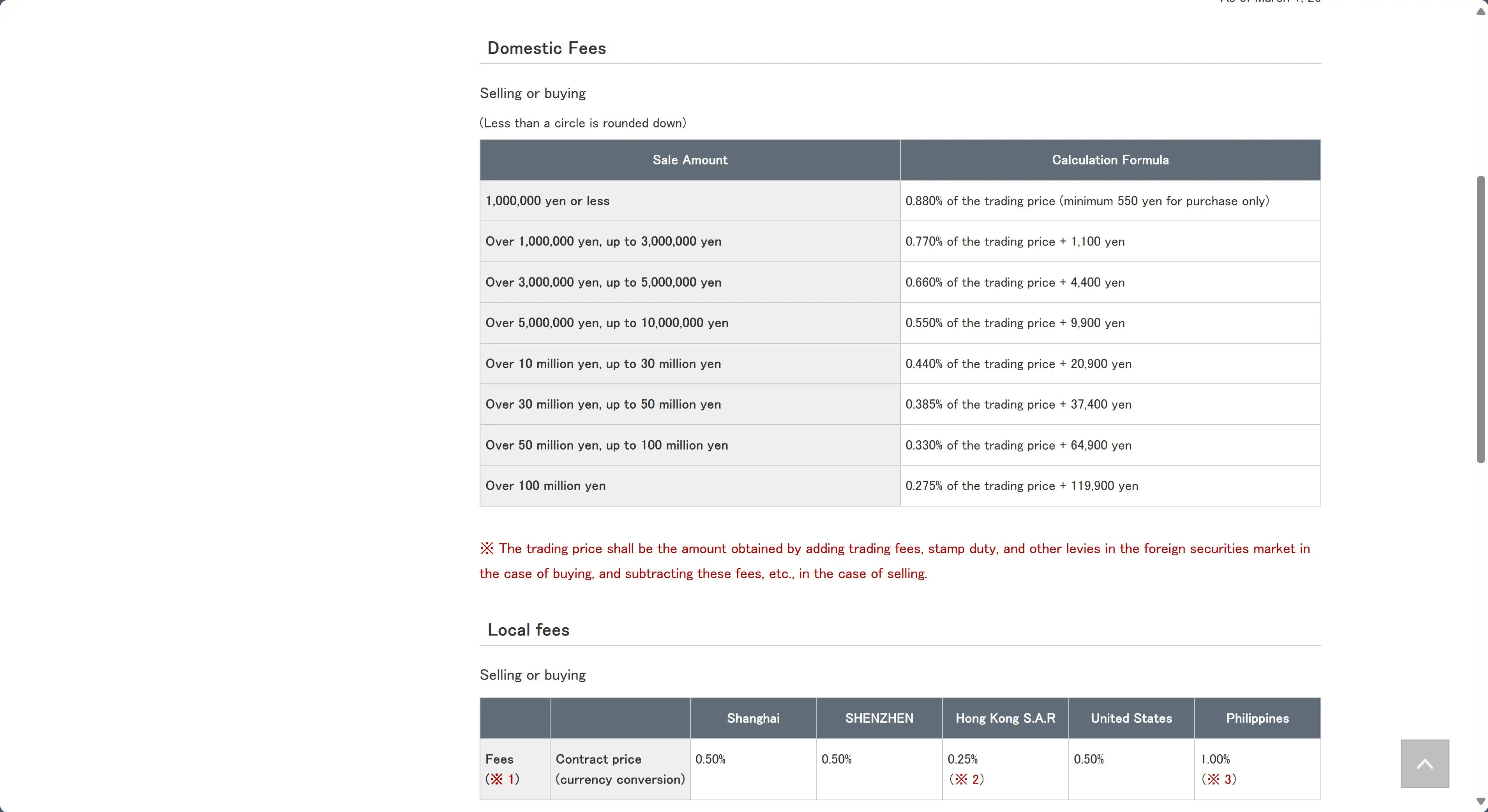This screenshot has height=812, width=1488.
Task: Select the Local fees heading
Action: [528, 630]
